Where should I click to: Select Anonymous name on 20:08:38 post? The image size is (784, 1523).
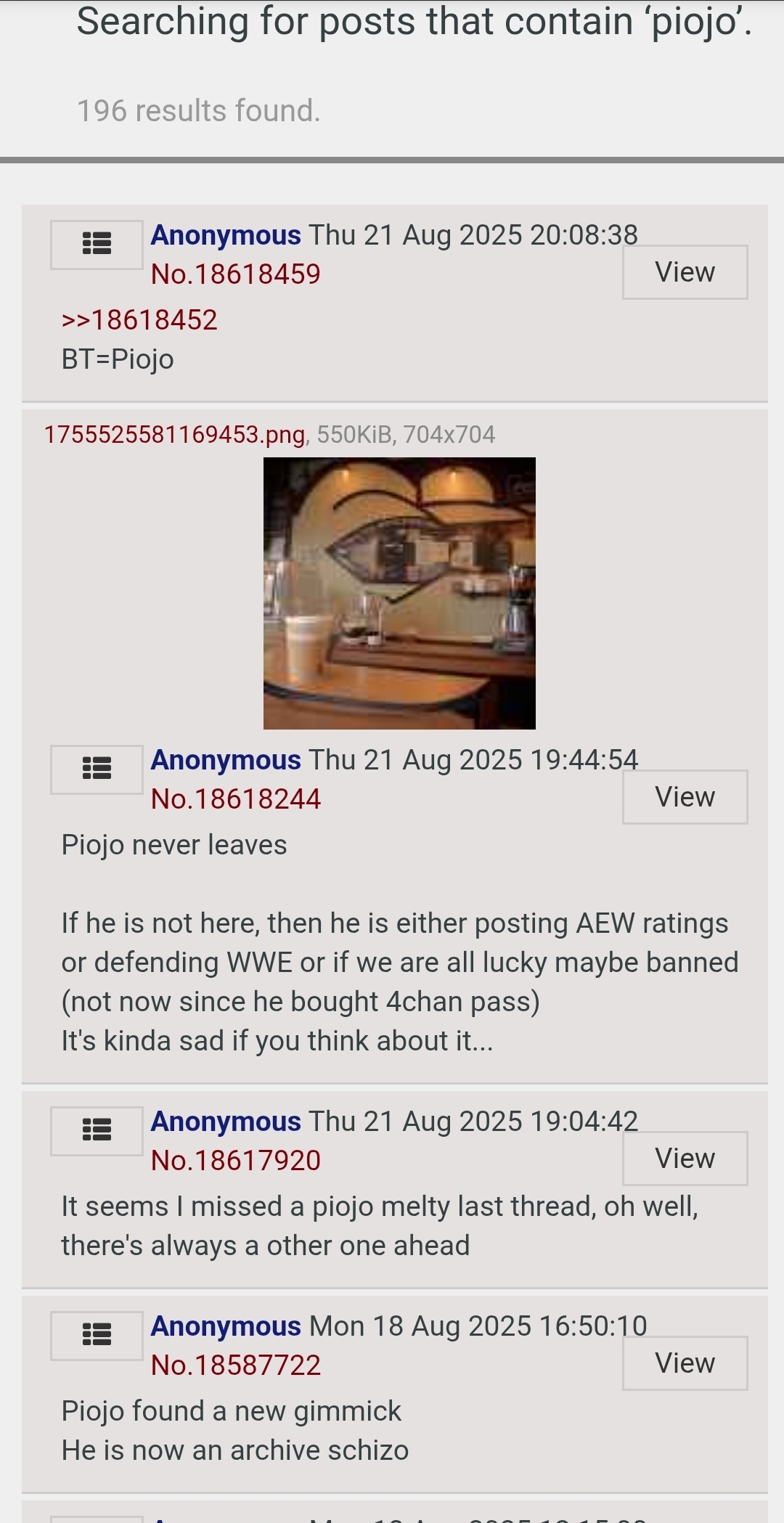tap(226, 236)
